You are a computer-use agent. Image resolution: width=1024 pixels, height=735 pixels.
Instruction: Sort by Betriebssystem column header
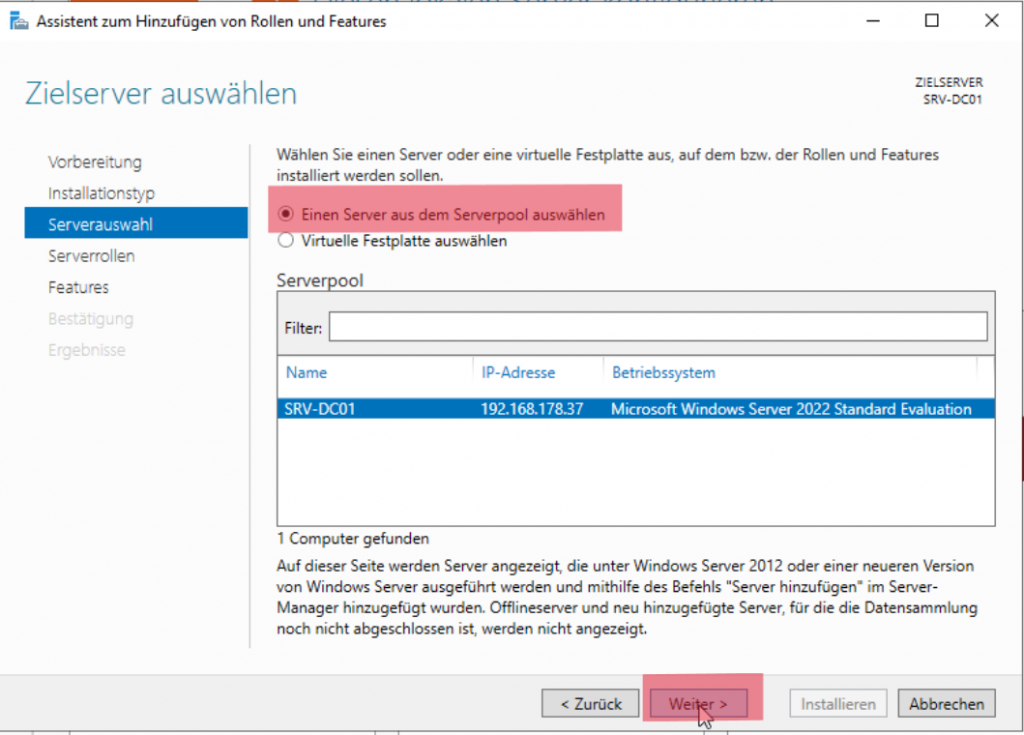pos(664,373)
